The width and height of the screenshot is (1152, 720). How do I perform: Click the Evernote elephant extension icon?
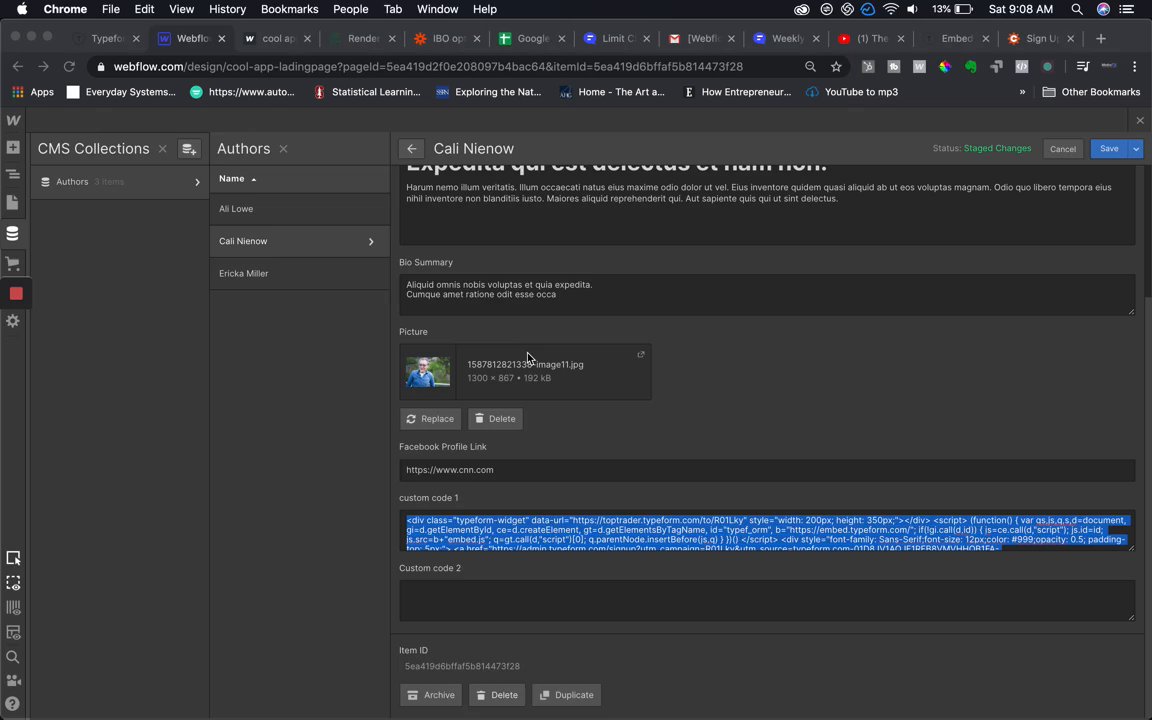pyautogui.click(x=971, y=67)
